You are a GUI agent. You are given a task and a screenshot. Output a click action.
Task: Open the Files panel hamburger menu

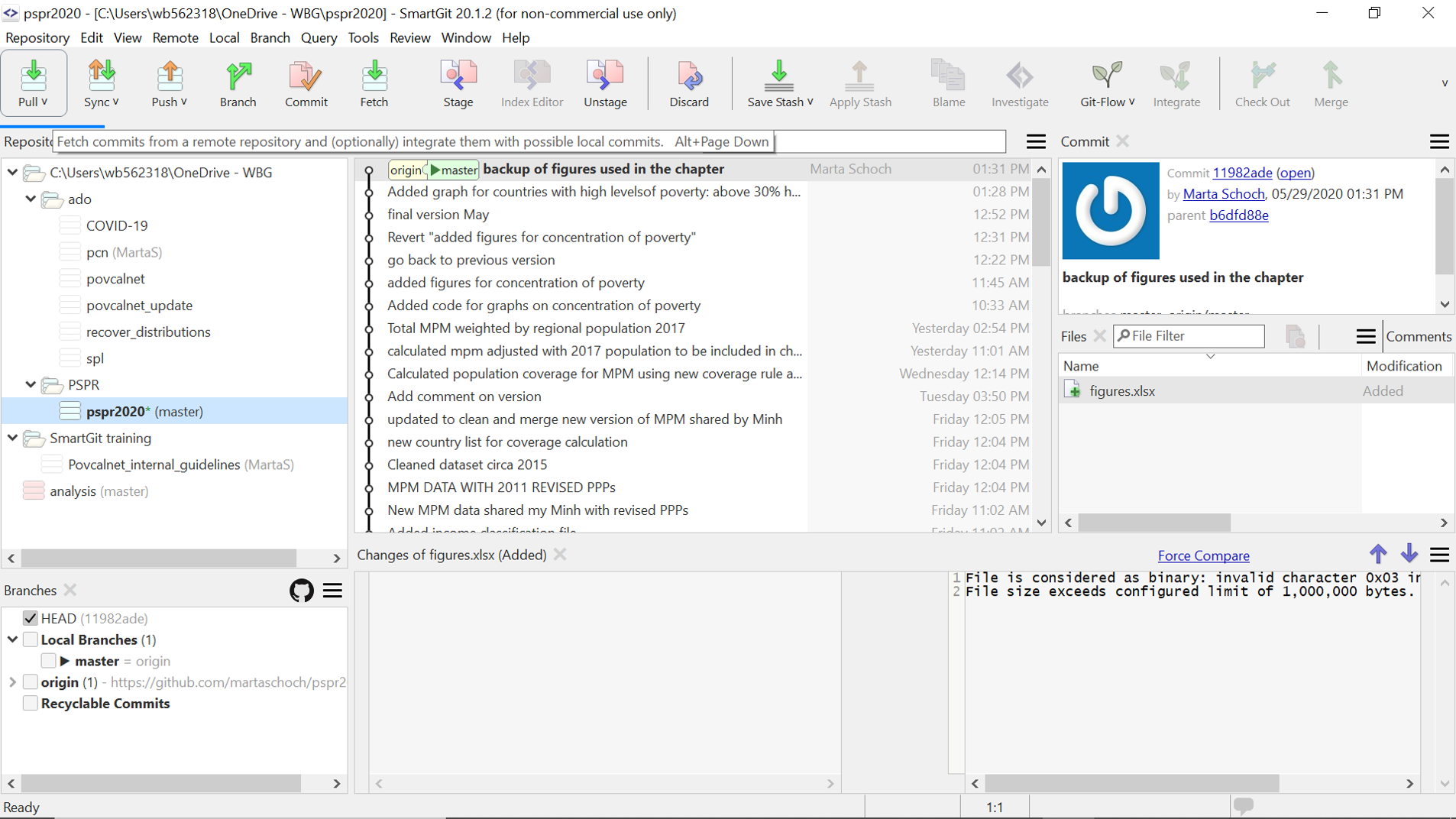coord(1366,336)
